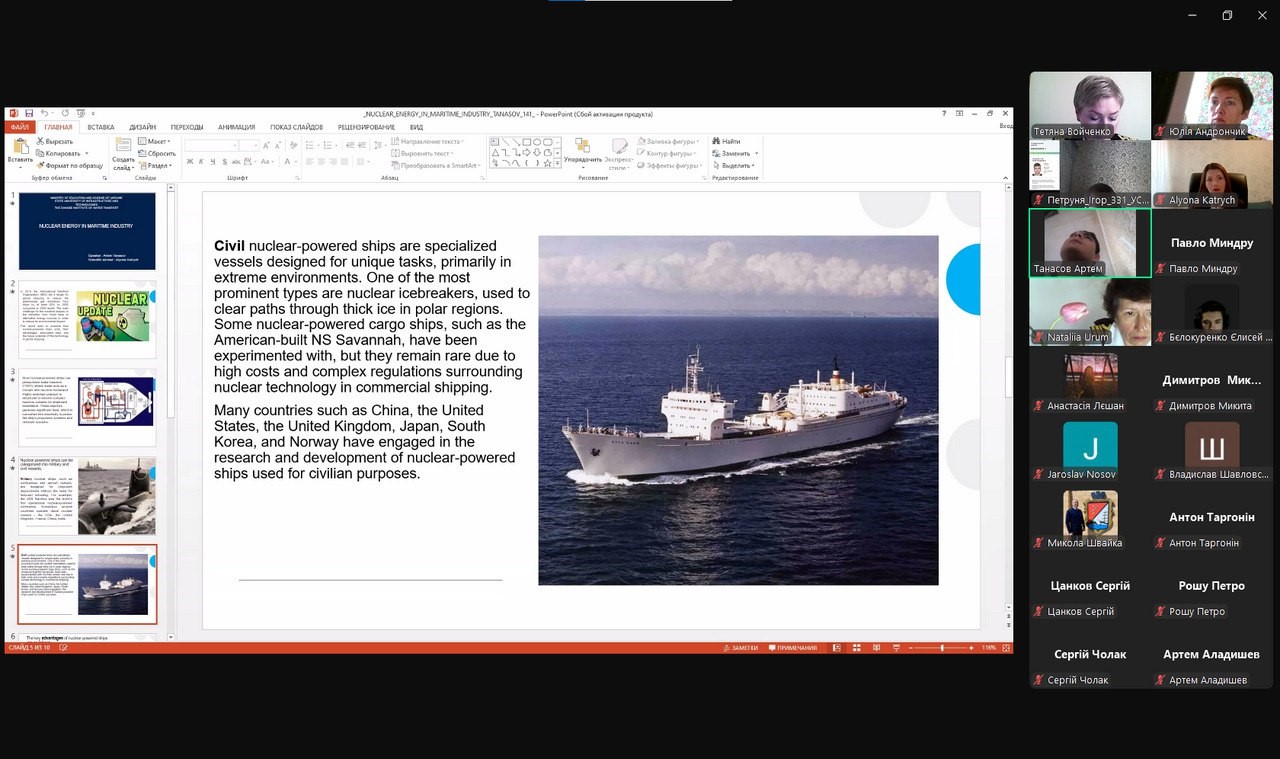
Task: Click the Paste (Вставить) clipboard icon
Action: pyautogui.click(x=20, y=146)
